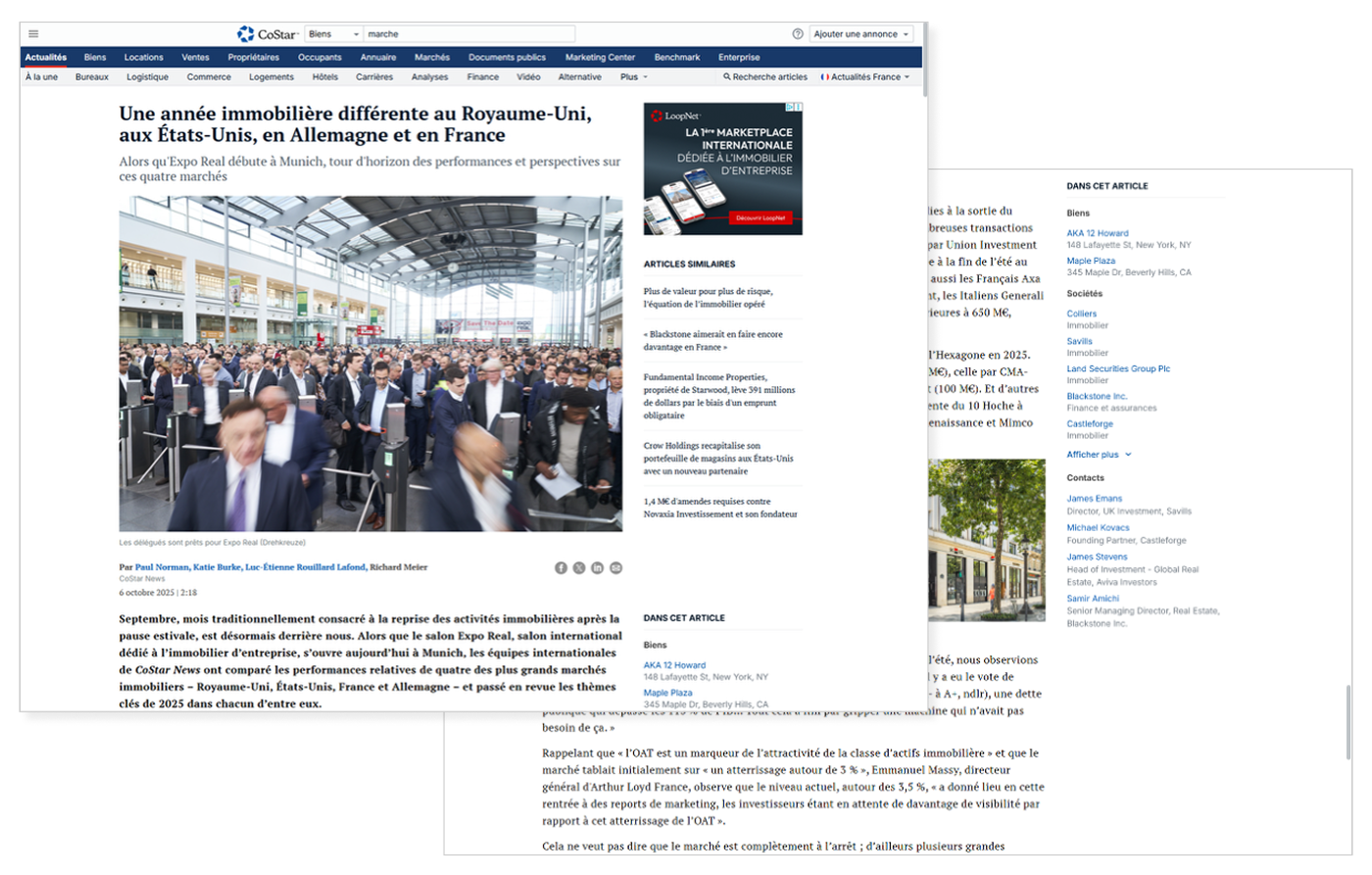Open author Paul Norman's link
Screen dimensions: 1372x875
pyautogui.click(x=161, y=567)
